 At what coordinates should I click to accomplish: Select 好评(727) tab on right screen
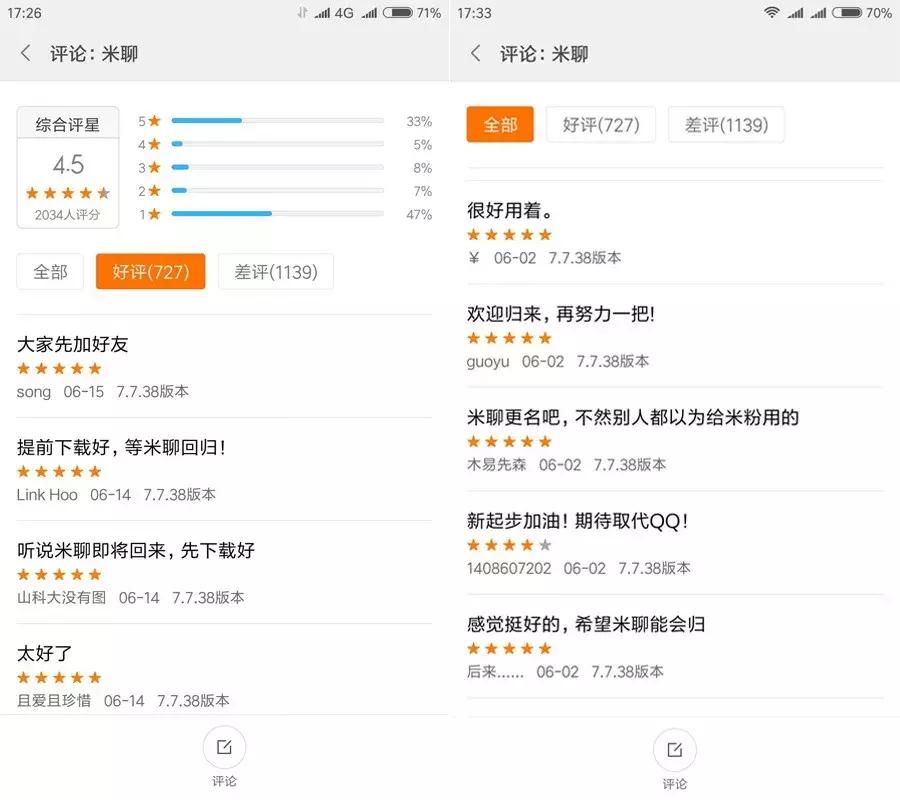(x=600, y=125)
